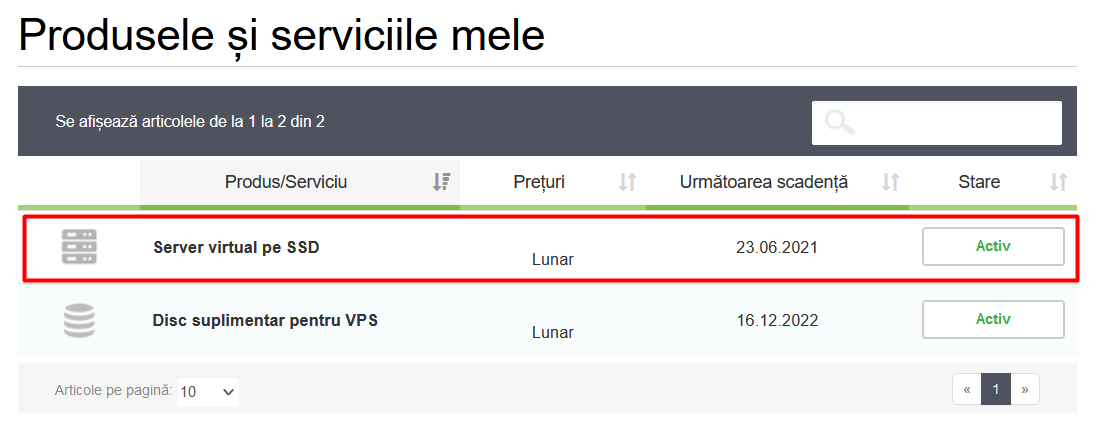The height and width of the screenshot is (443, 1100).
Task: Click sort arrows beside Următoarea scadență header
Action: pos(890,182)
